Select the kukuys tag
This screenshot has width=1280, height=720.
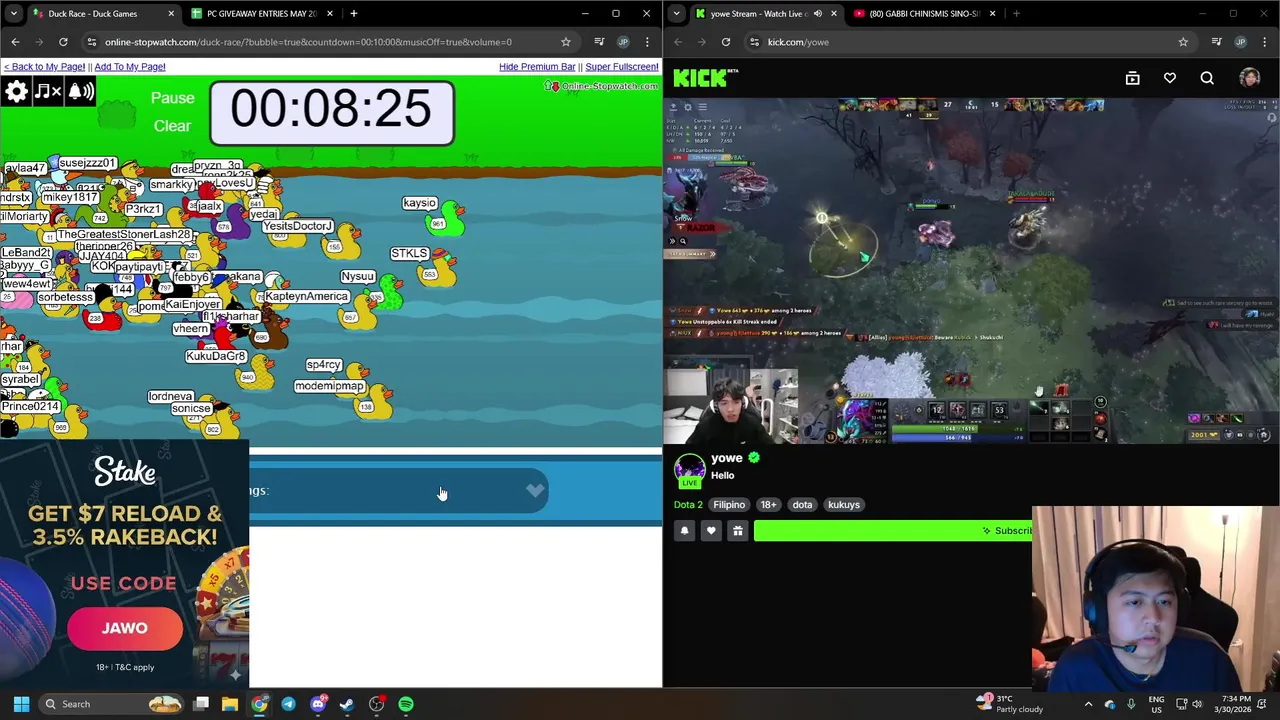click(x=843, y=505)
